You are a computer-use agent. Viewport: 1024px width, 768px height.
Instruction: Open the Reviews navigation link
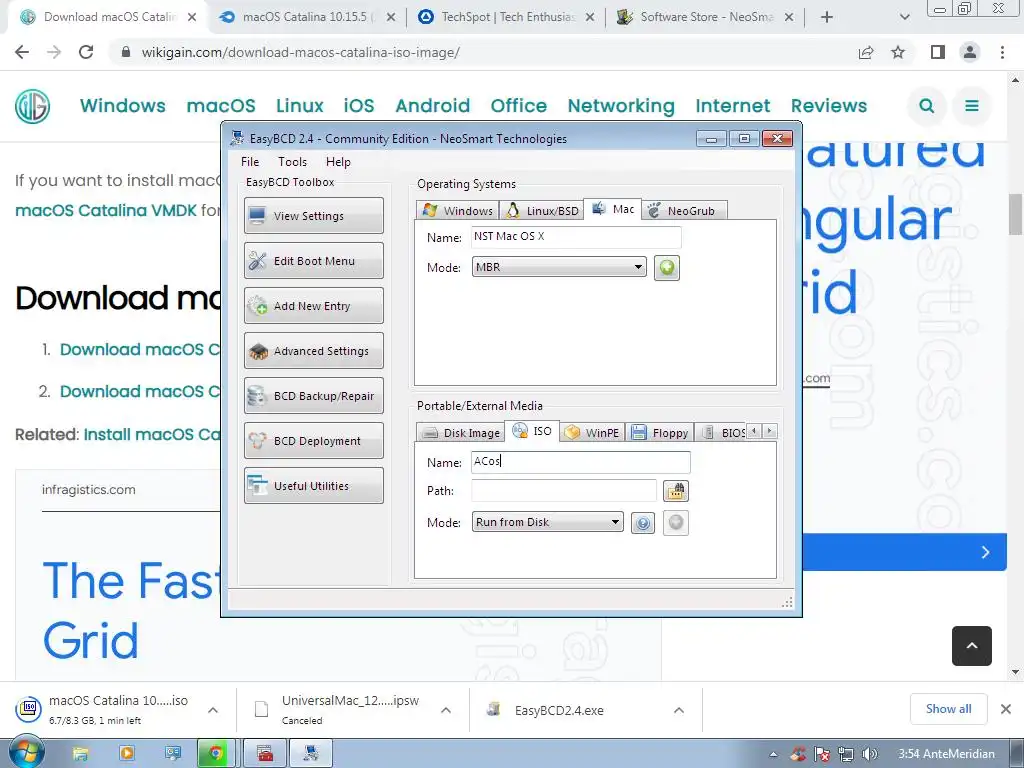tap(829, 106)
